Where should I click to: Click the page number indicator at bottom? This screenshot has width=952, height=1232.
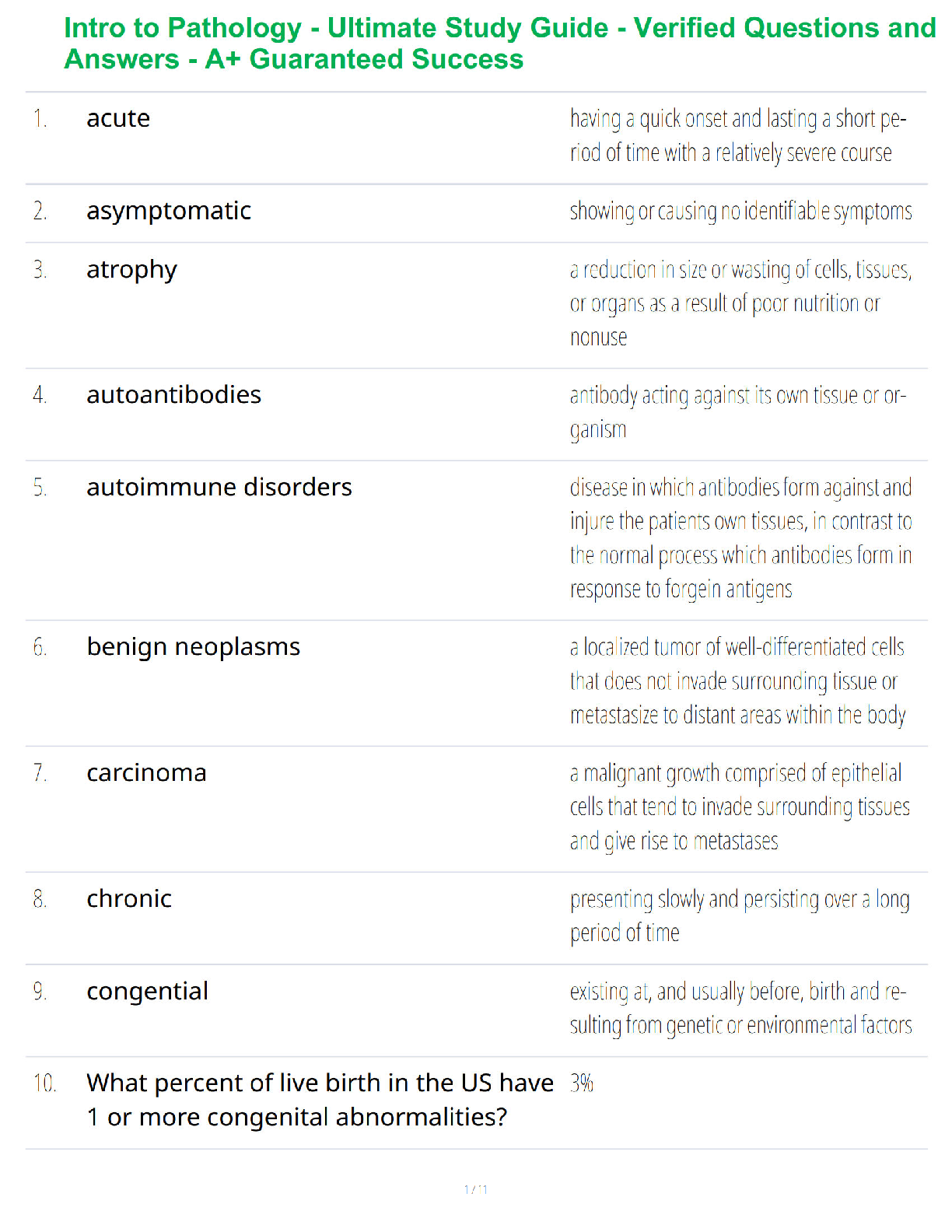point(476,1189)
